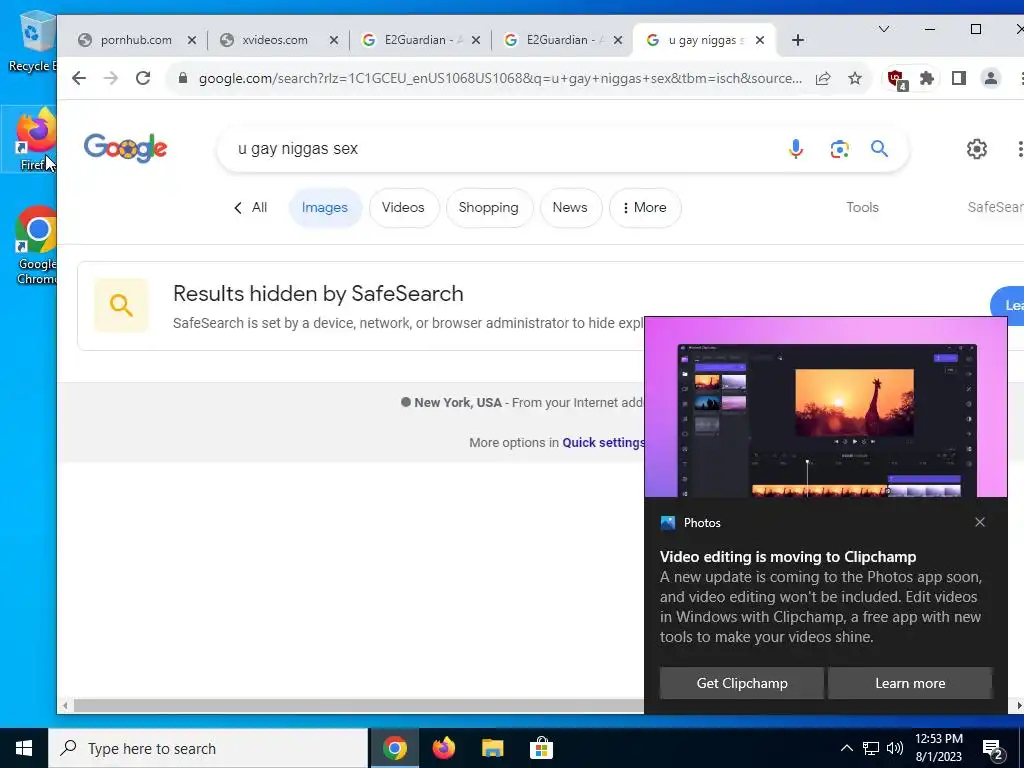The width and height of the screenshot is (1024, 768).
Task: Start voice search with the microphone icon
Action: [795, 149]
